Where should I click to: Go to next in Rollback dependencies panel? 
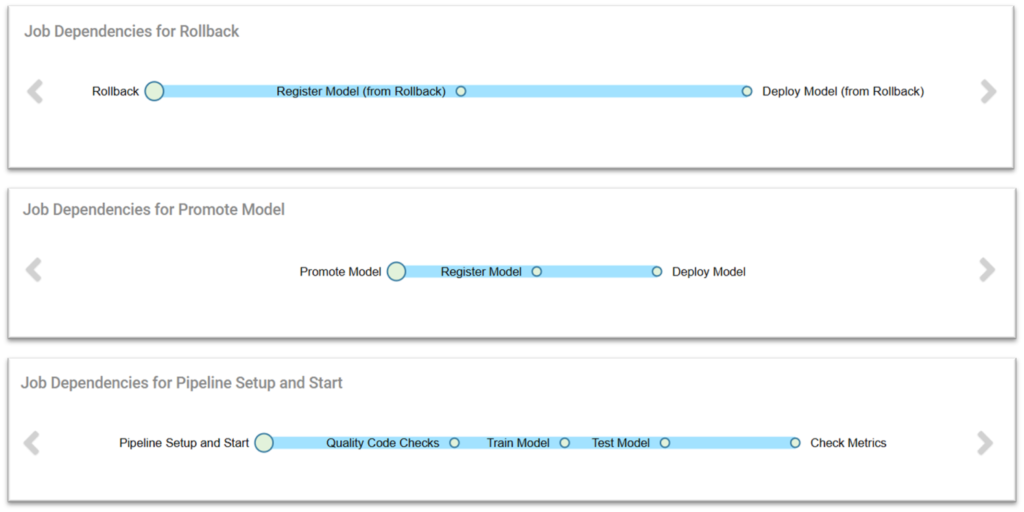coord(989,92)
